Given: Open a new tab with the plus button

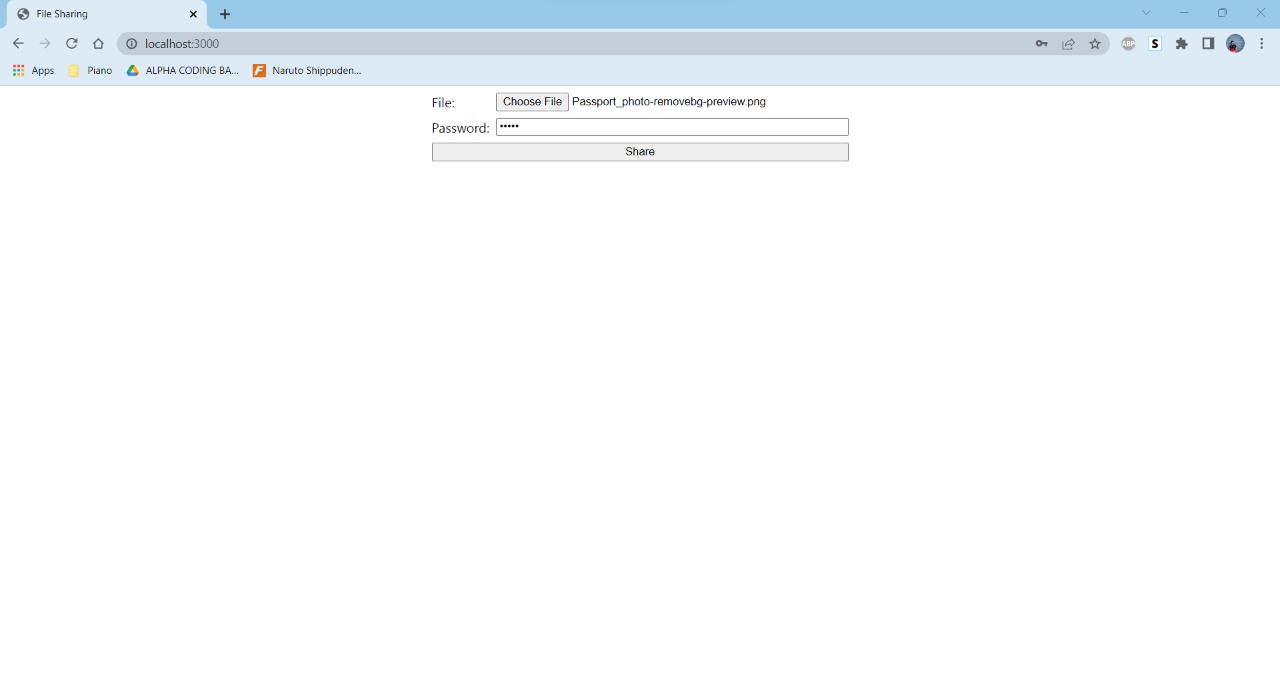Looking at the screenshot, I should click(x=224, y=14).
